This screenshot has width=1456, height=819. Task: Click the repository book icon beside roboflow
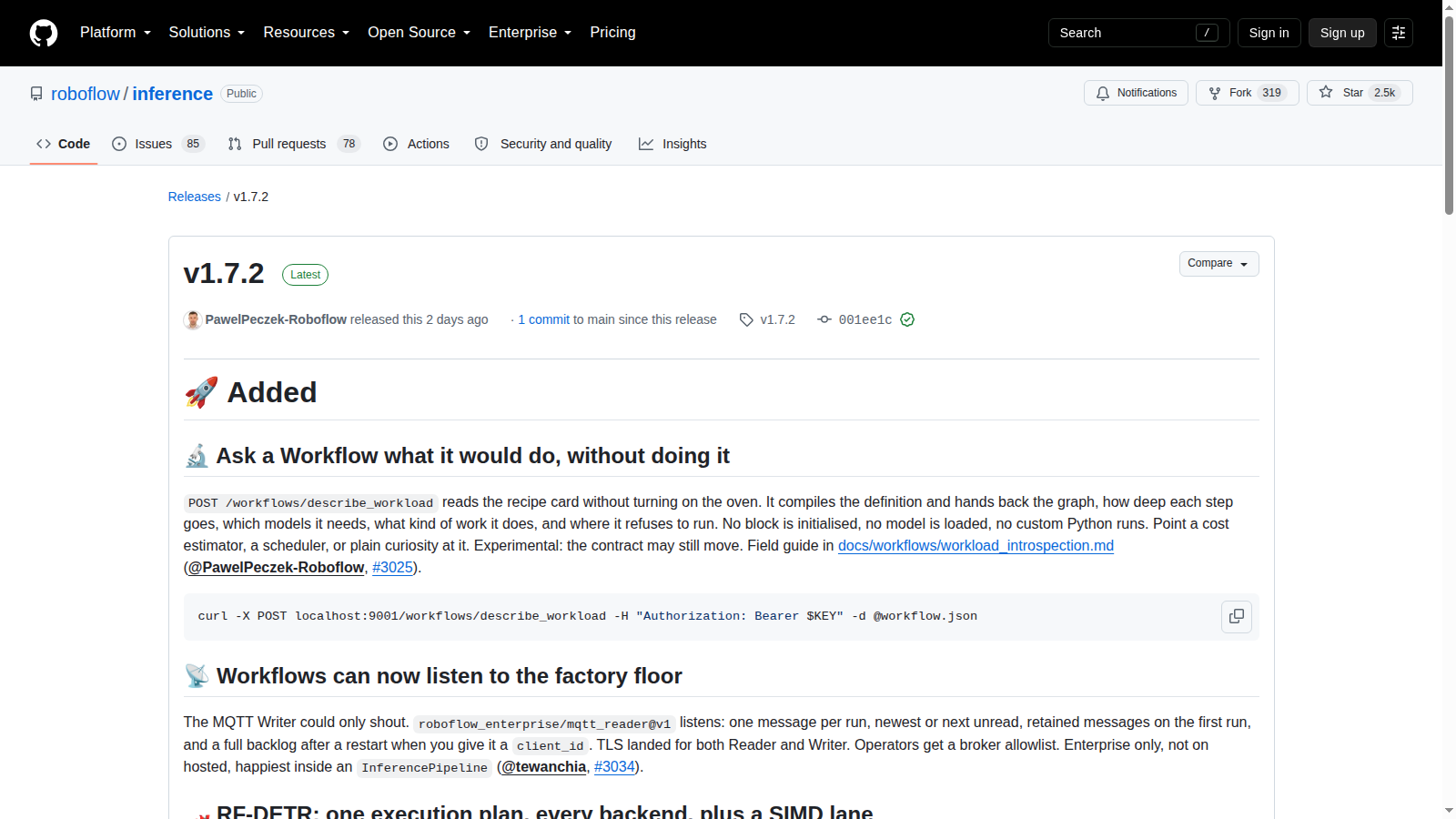tap(36, 94)
